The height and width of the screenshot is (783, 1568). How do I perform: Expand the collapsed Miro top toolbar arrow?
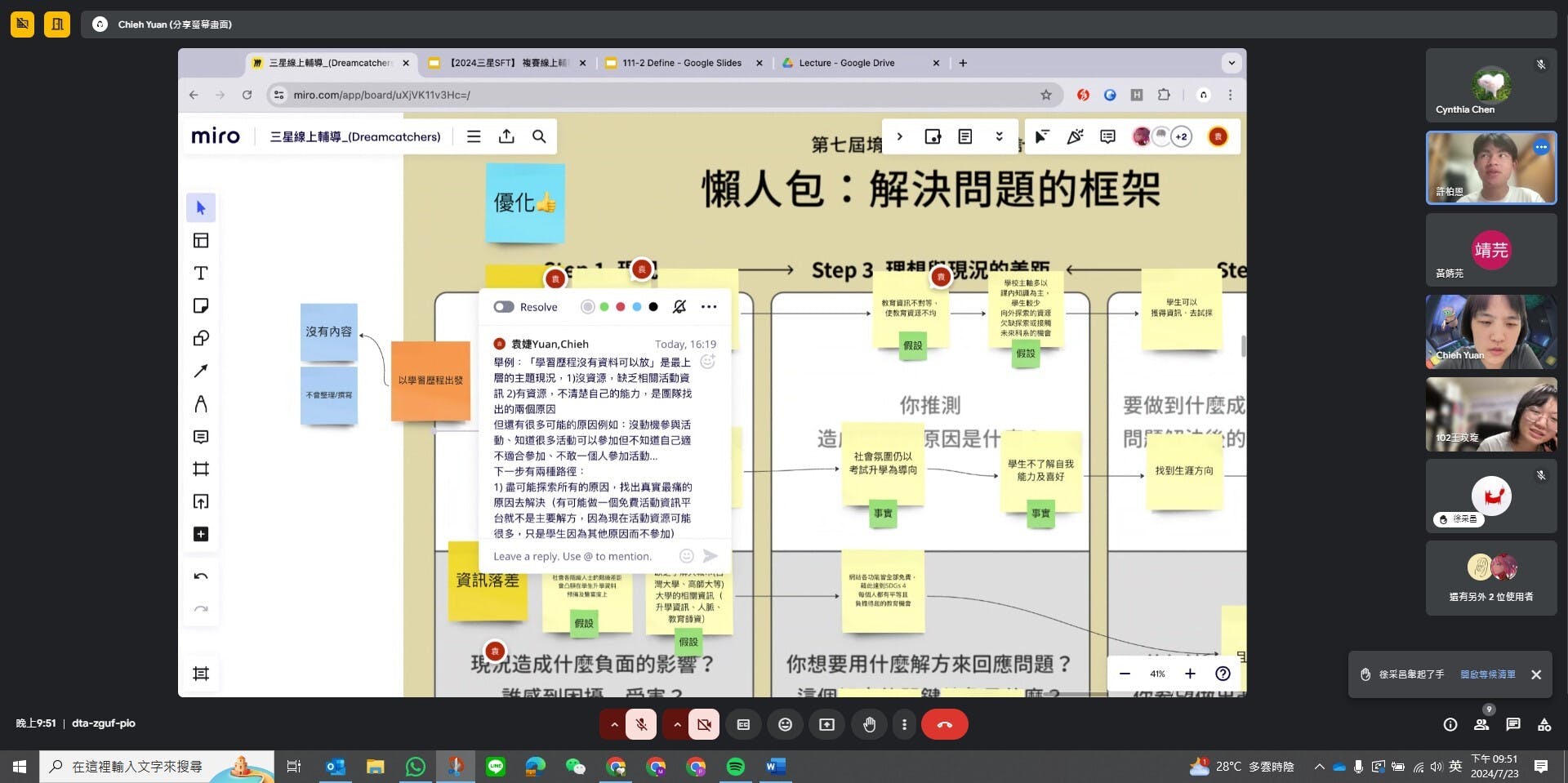click(900, 136)
